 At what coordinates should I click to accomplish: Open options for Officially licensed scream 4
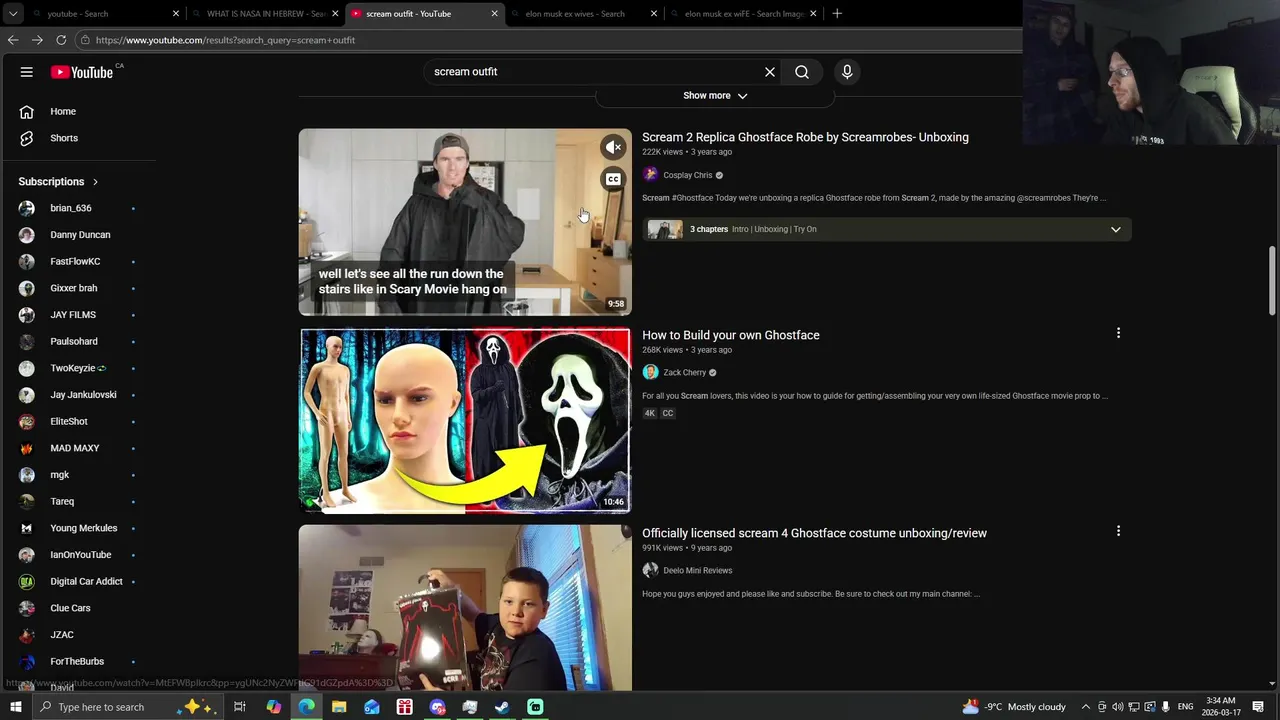click(1118, 531)
